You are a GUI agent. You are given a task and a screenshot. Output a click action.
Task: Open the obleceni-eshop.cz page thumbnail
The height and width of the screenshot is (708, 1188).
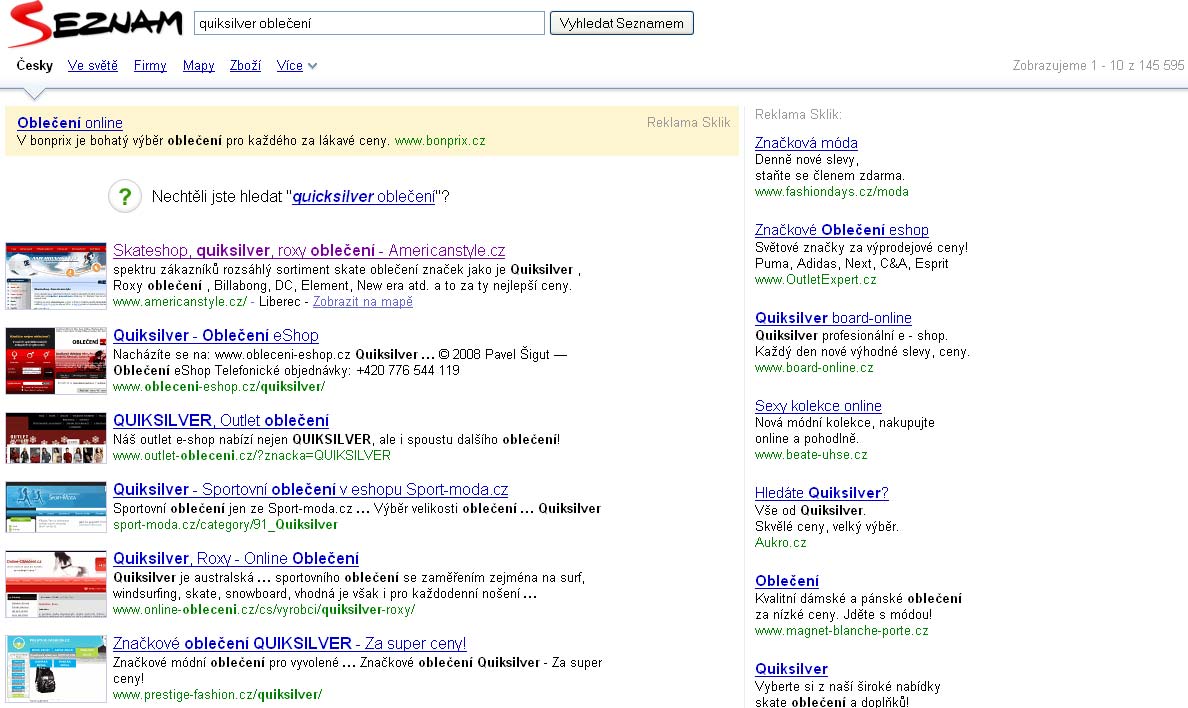coord(56,361)
